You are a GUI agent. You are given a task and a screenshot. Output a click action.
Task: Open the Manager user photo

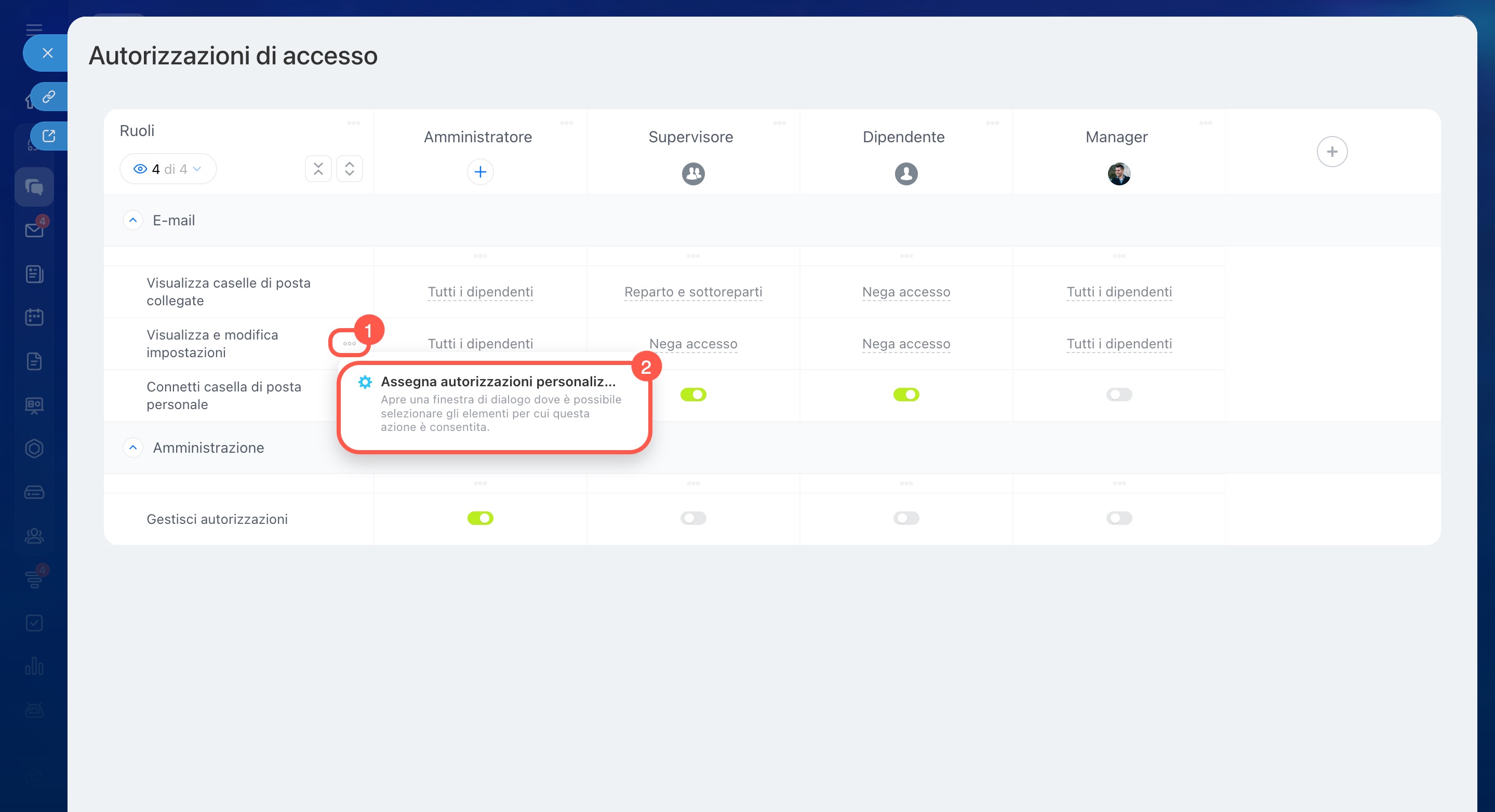tap(1118, 173)
